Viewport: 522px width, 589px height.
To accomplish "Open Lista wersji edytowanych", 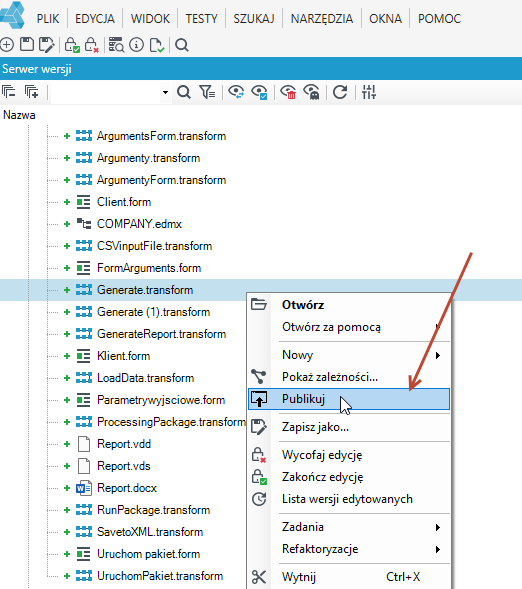I will tap(349, 499).
